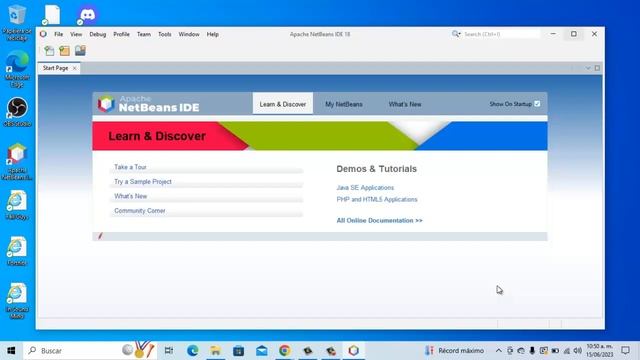Click the NetBeans cube logo on Start Page
The height and width of the screenshot is (360, 640).
(106, 104)
